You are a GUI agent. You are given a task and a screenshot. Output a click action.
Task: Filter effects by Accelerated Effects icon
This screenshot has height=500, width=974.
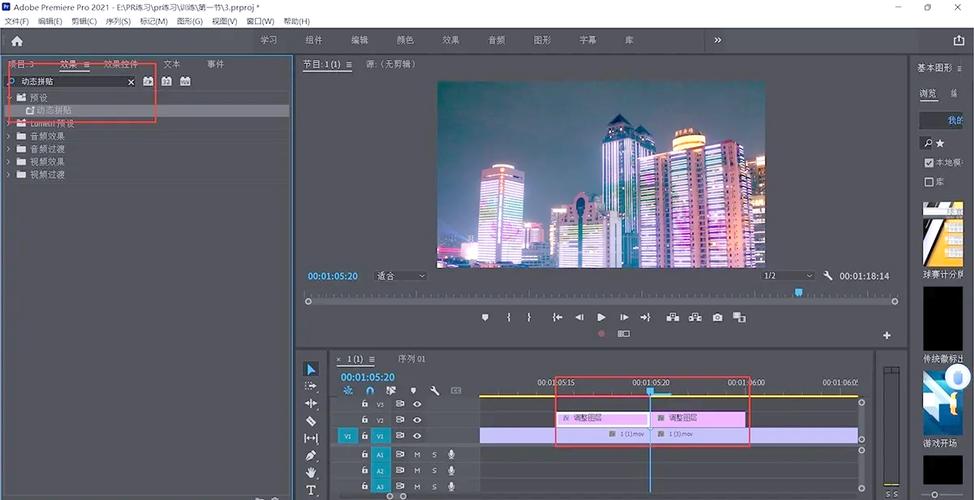click(x=148, y=81)
